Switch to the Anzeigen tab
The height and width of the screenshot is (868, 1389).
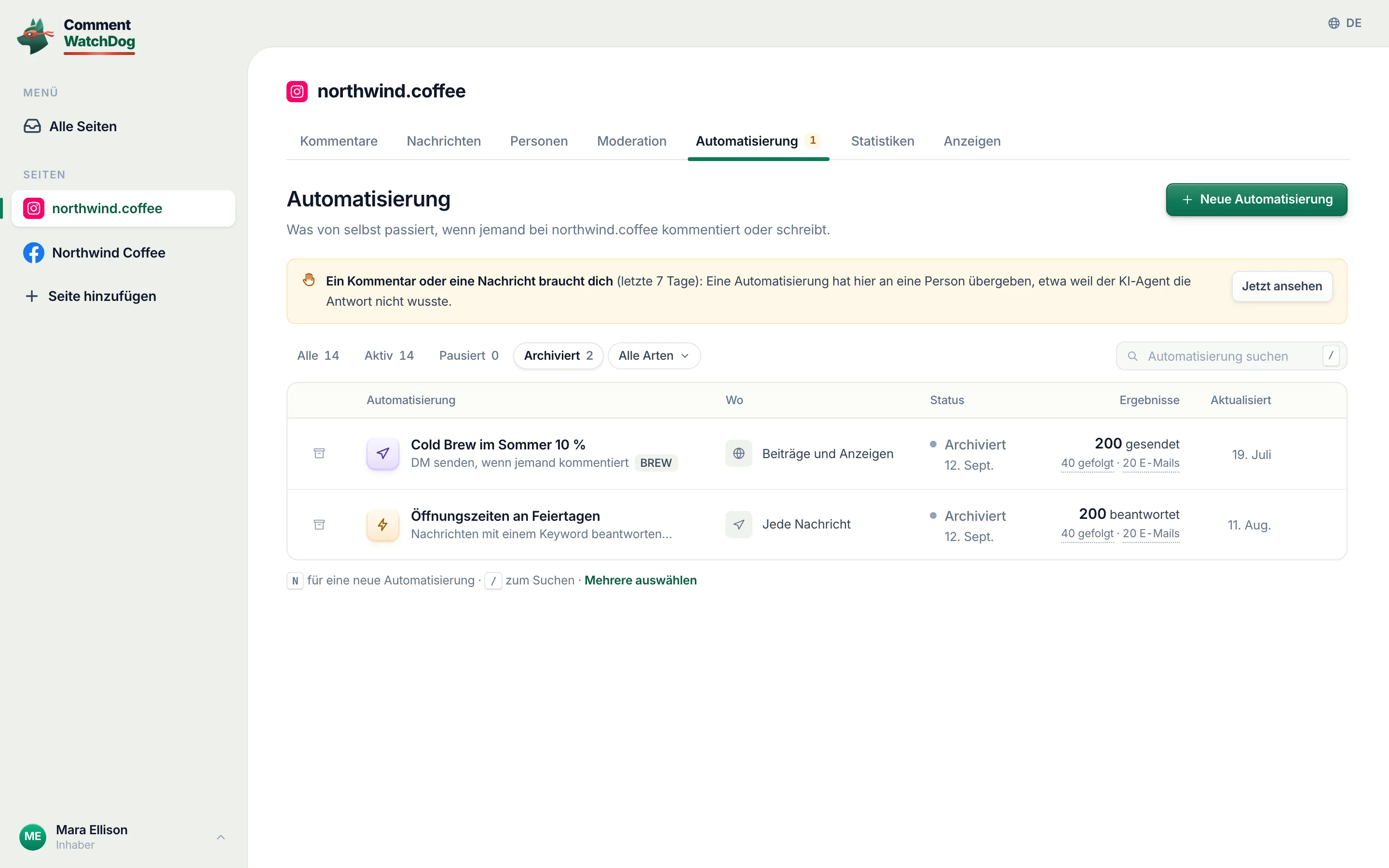pos(972,141)
